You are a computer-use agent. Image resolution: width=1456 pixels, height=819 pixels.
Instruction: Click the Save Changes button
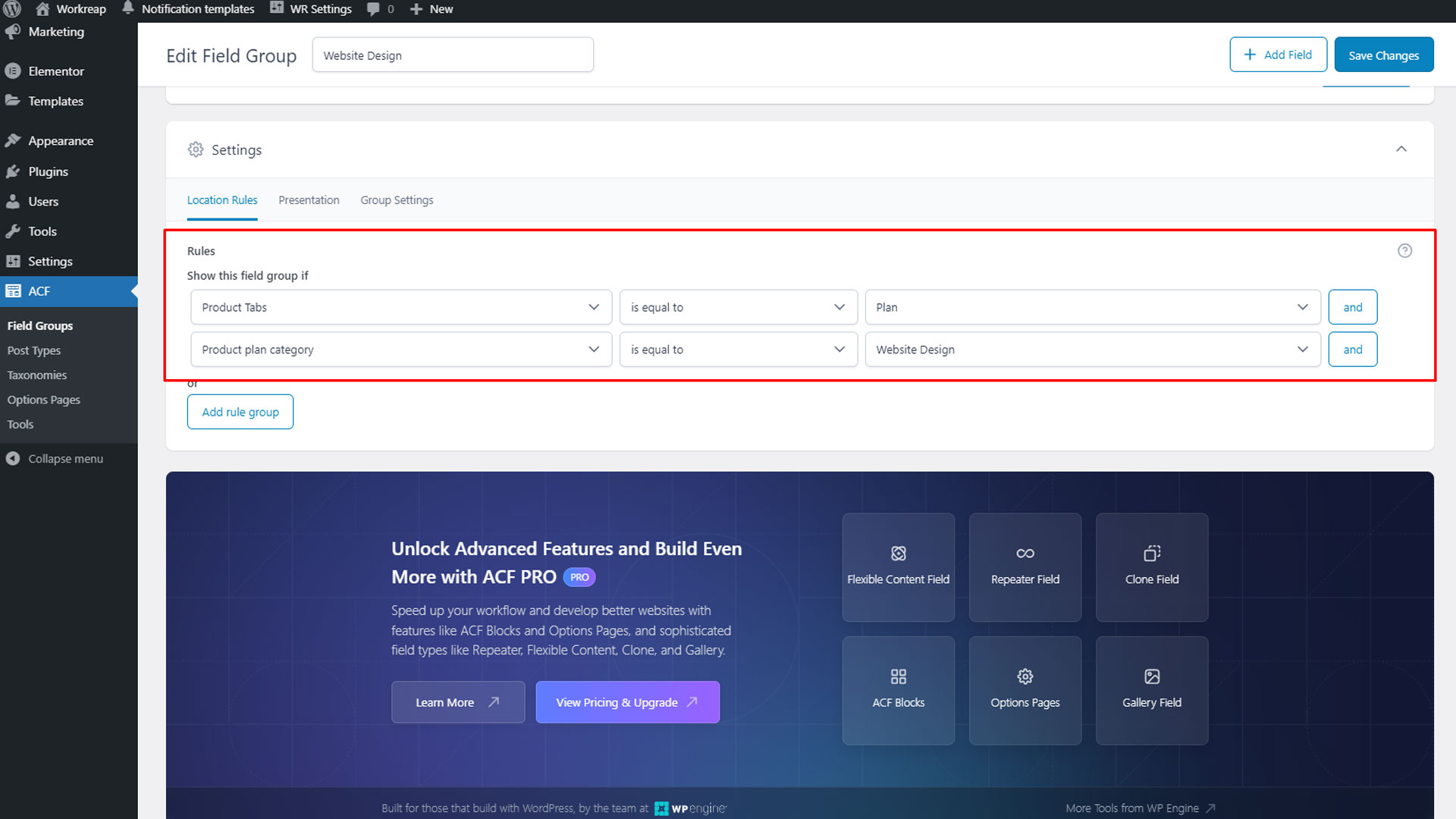(1383, 55)
